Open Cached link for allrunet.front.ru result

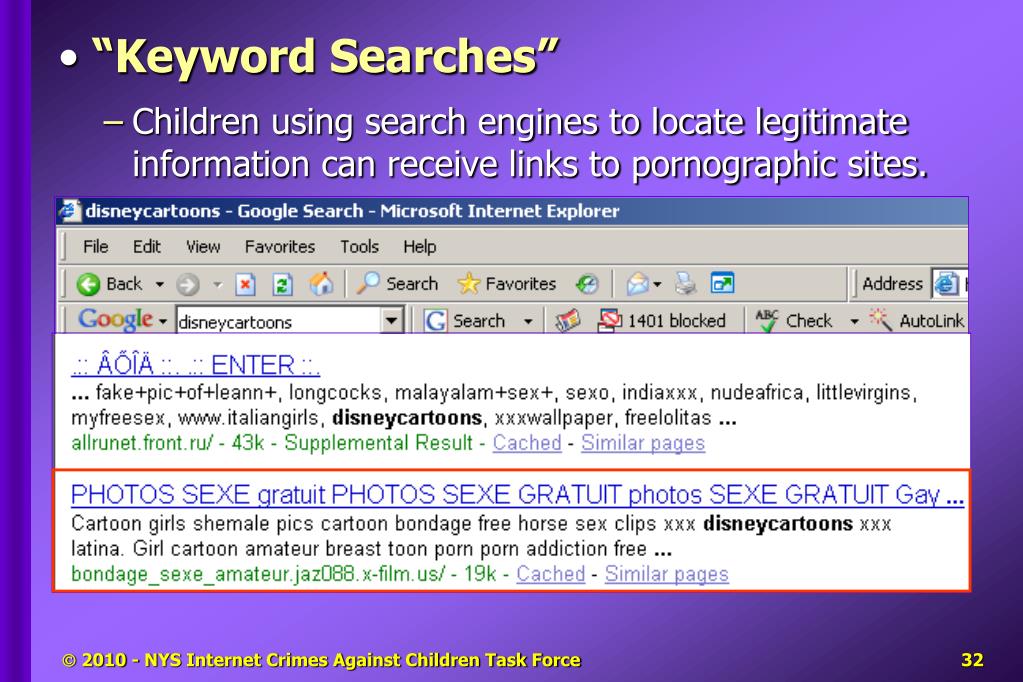point(527,442)
